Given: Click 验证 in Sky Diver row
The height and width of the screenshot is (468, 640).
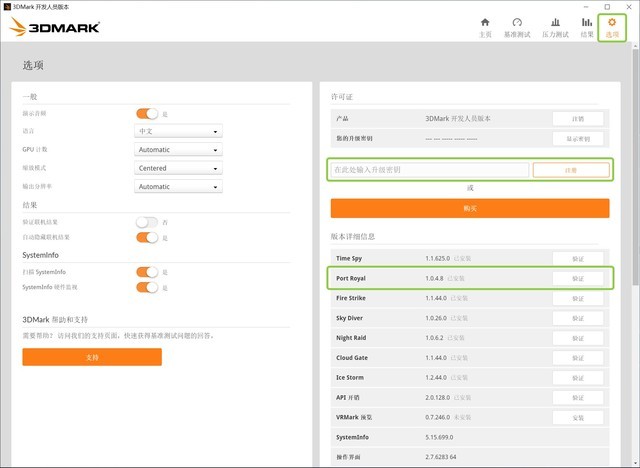Looking at the screenshot, I should 578,318.
